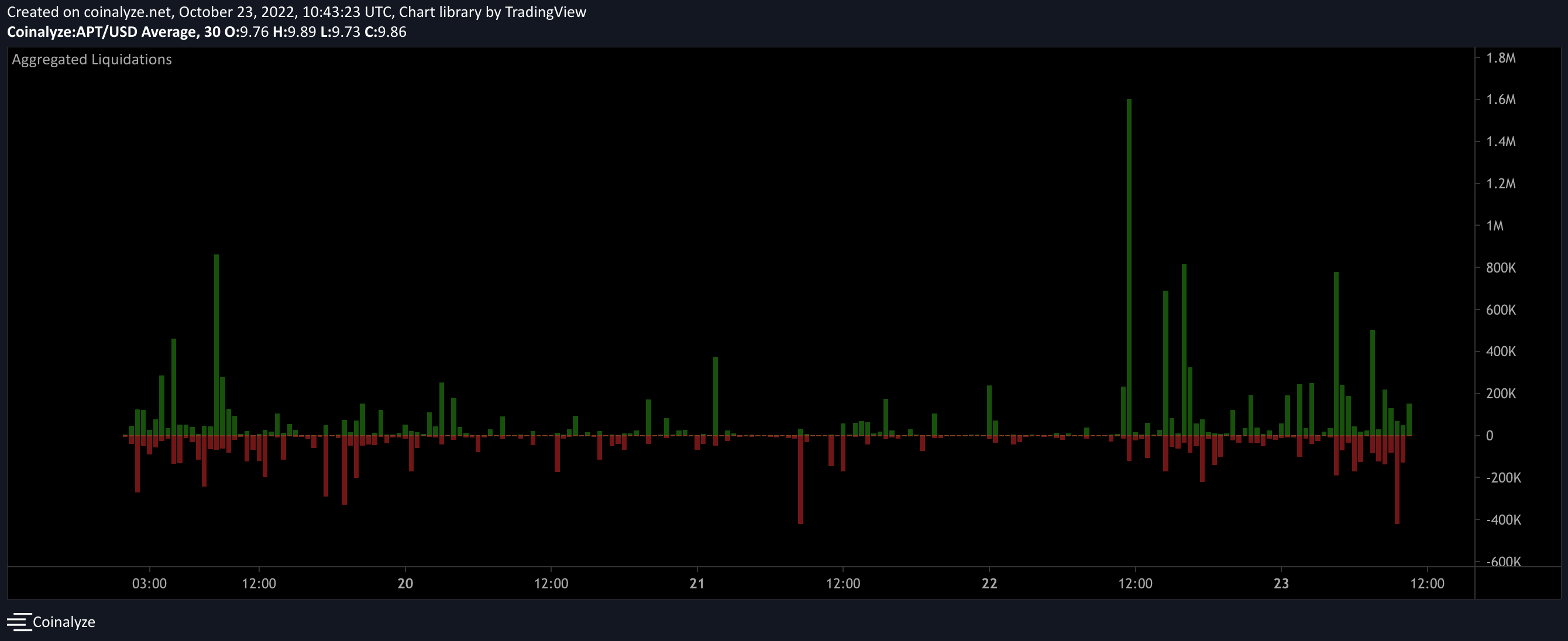The width and height of the screenshot is (1568, 641).
Task: Click the 800K price scale label
Action: click(1501, 268)
